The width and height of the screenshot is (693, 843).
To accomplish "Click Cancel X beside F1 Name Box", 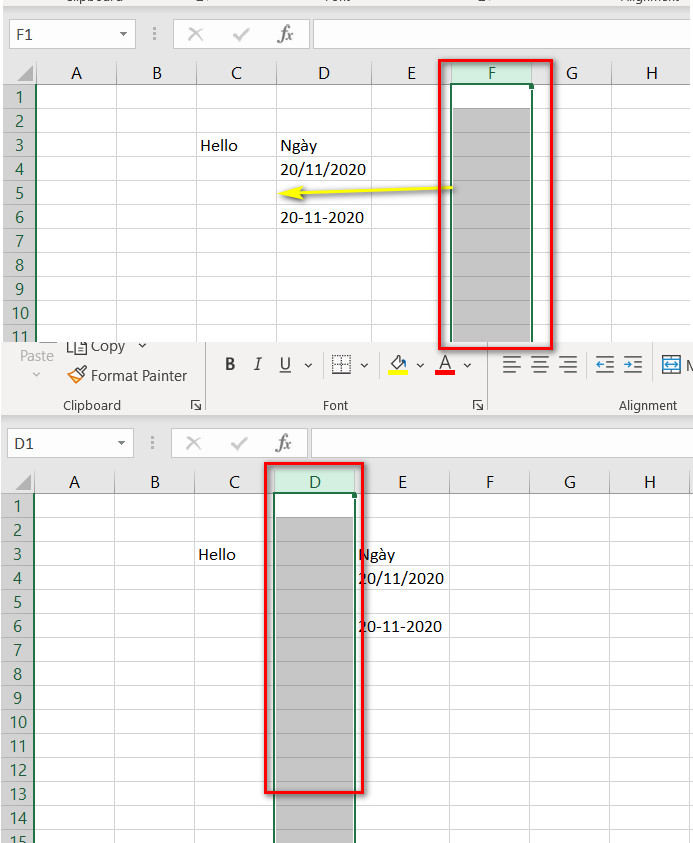I will pos(195,34).
